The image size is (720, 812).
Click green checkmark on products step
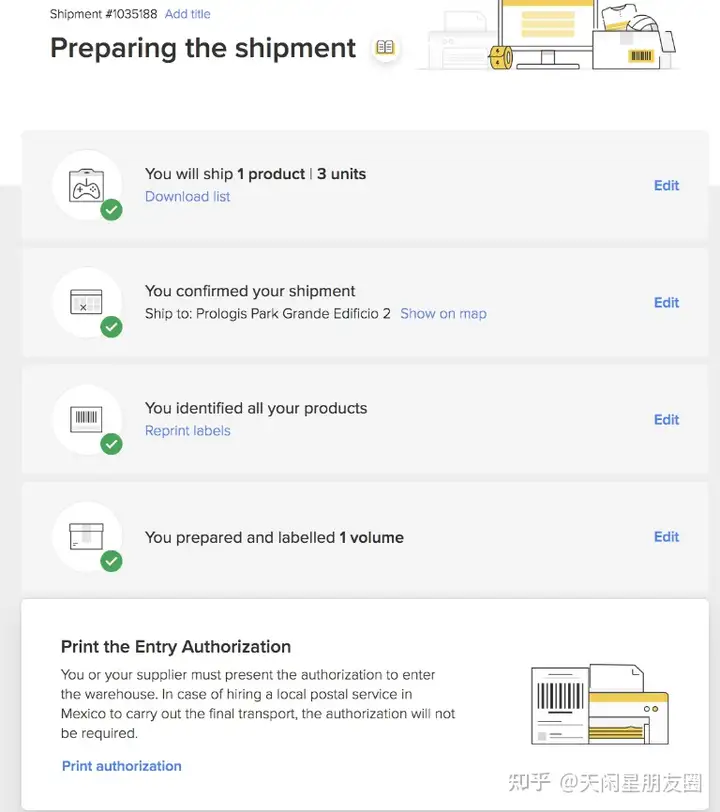point(111,210)
